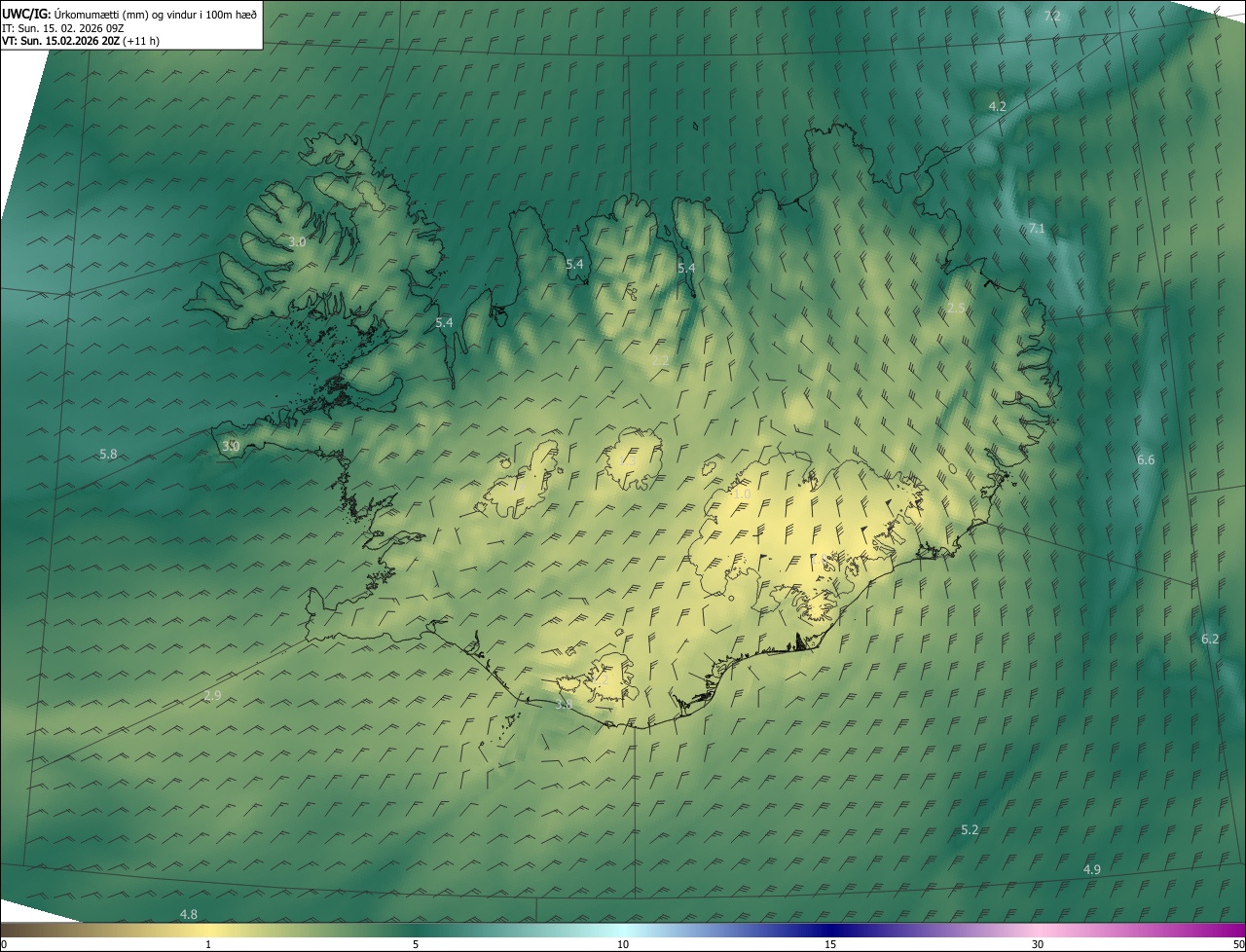
Task: Select the "IT: Sun. 15. 02. 2026 09Z" line
Action: 63,27
